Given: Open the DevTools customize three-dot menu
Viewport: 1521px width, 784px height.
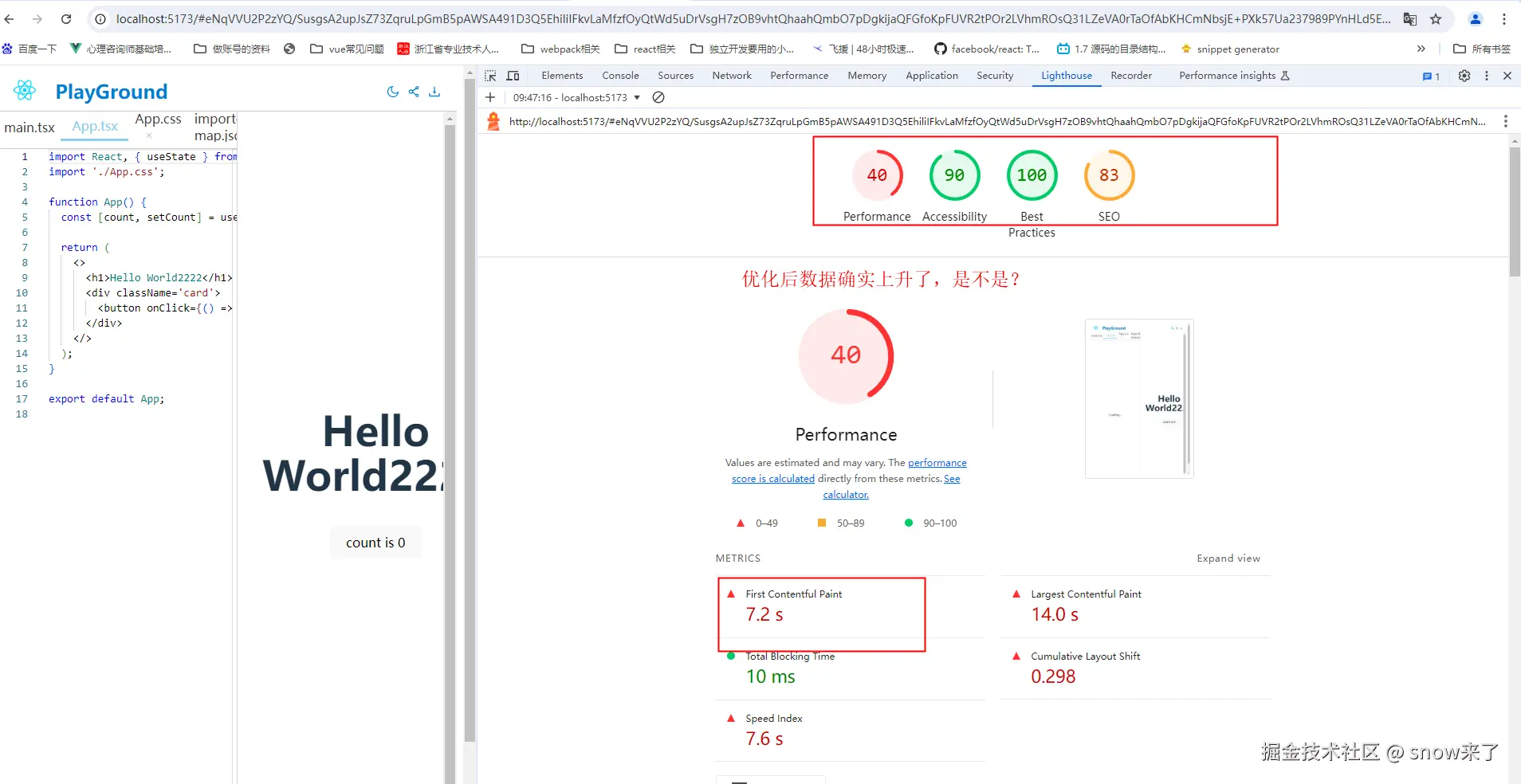Looking at the screenshot, I should (x=1487, y=76).
